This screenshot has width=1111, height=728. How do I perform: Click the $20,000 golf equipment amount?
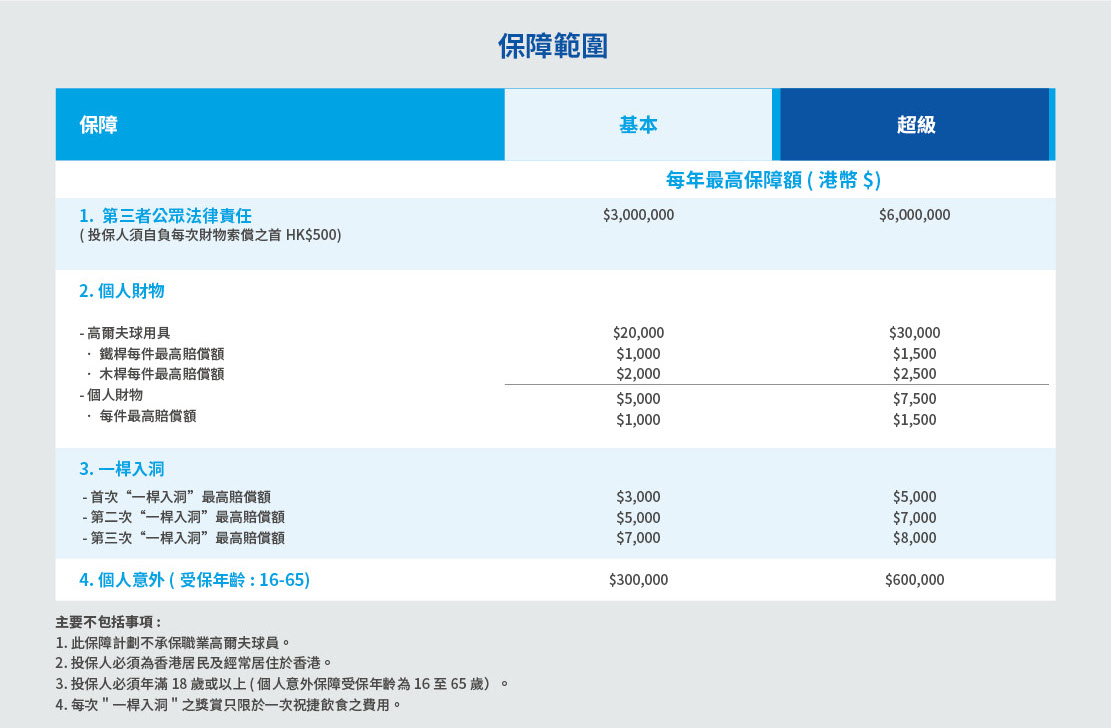pyautogui.click(x=638, y=332)
